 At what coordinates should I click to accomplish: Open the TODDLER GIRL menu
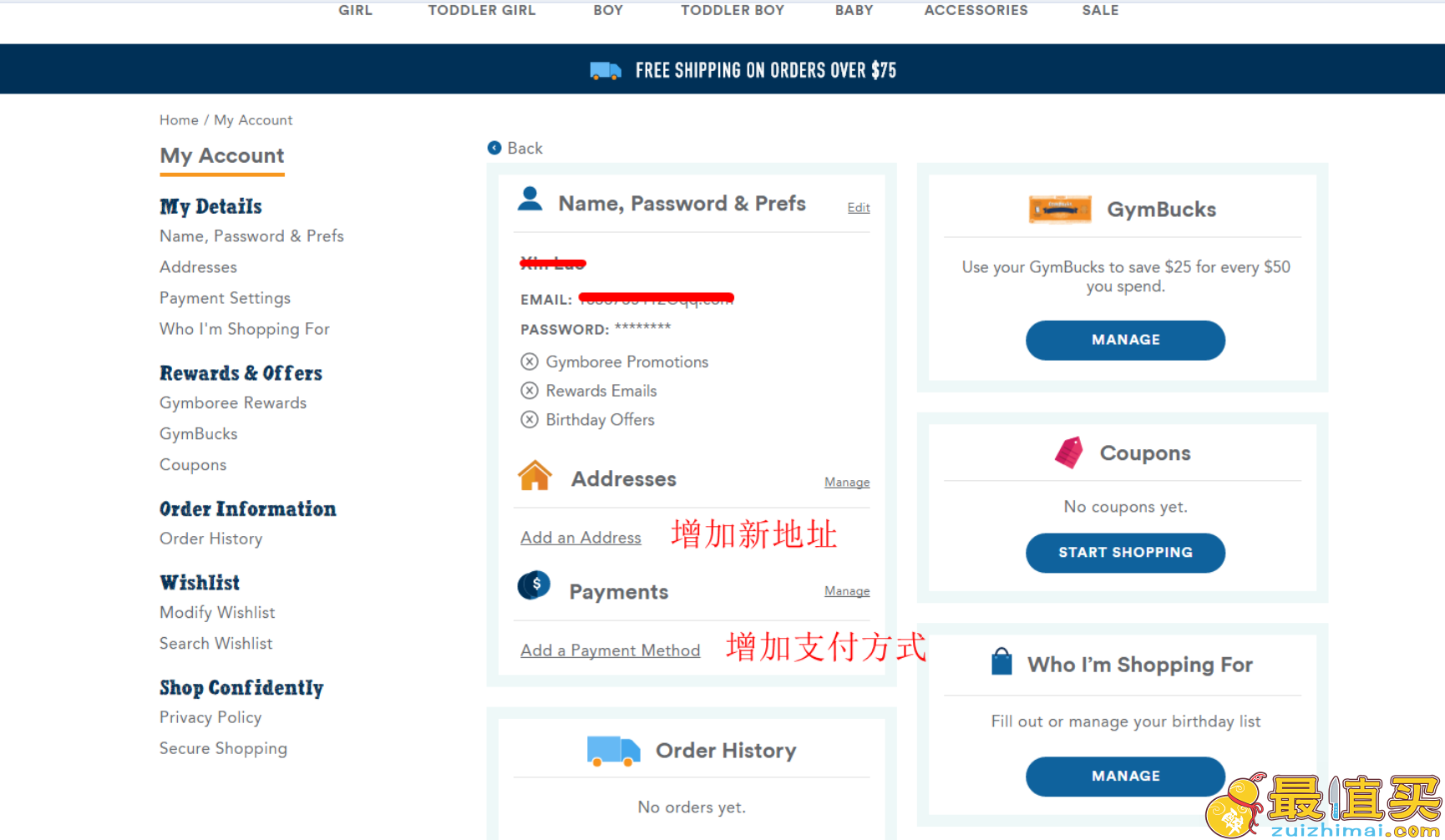pyautogui.click(x=482, y=10)
